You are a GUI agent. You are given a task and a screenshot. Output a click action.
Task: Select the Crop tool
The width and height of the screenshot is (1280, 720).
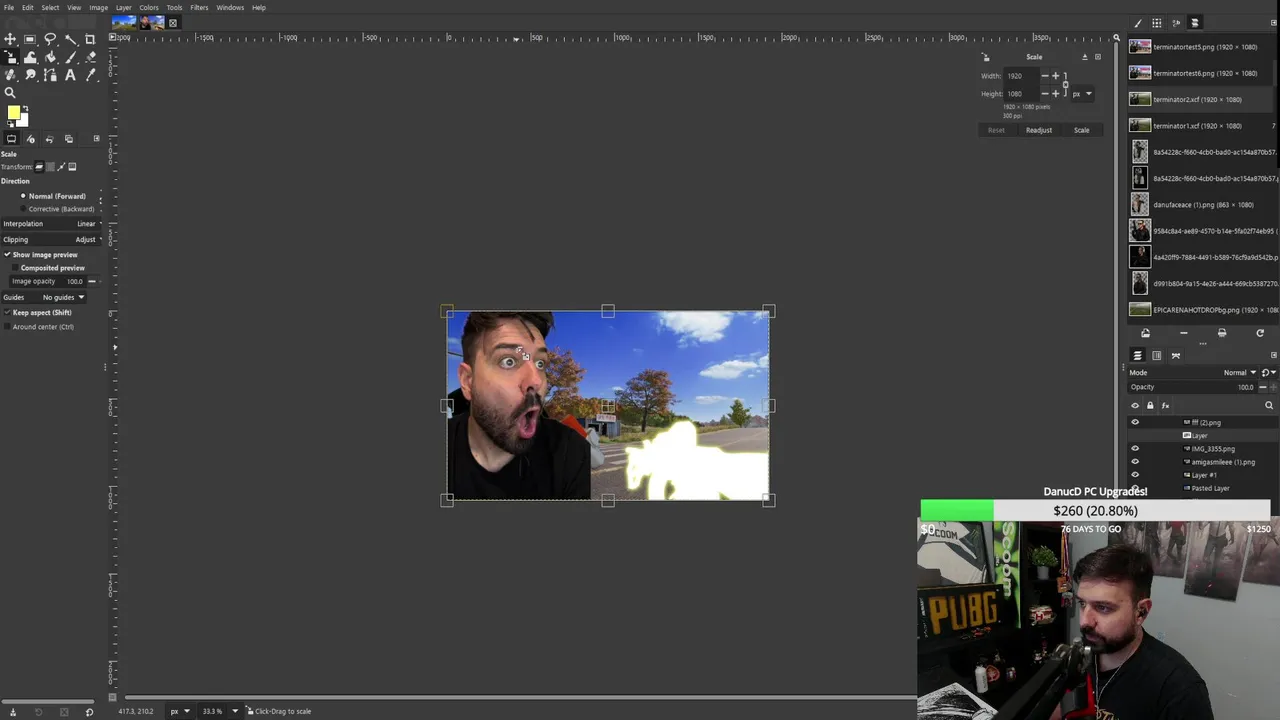[90, 39]
